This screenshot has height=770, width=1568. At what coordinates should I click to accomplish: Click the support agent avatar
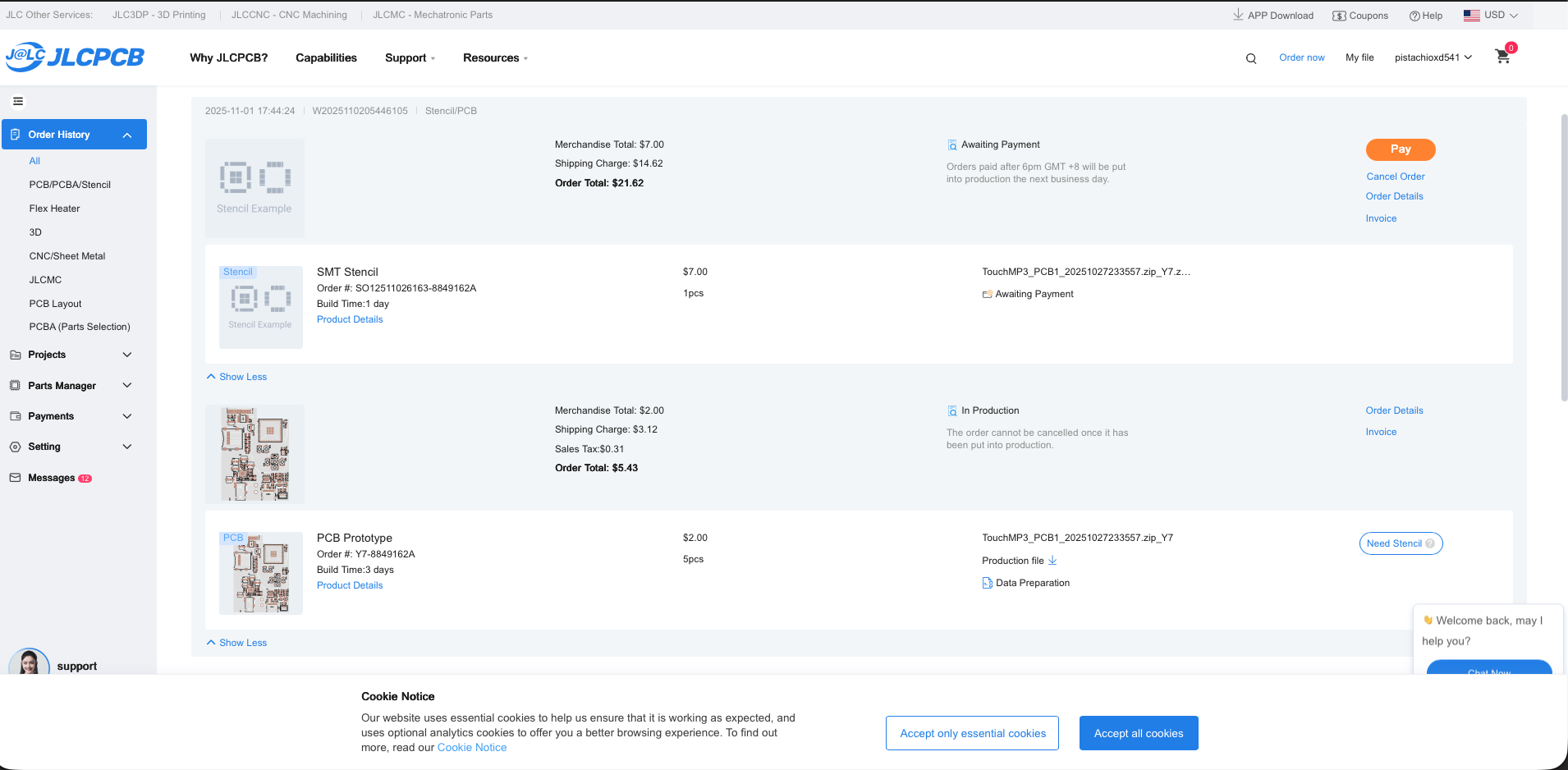[x=29, y=662]
